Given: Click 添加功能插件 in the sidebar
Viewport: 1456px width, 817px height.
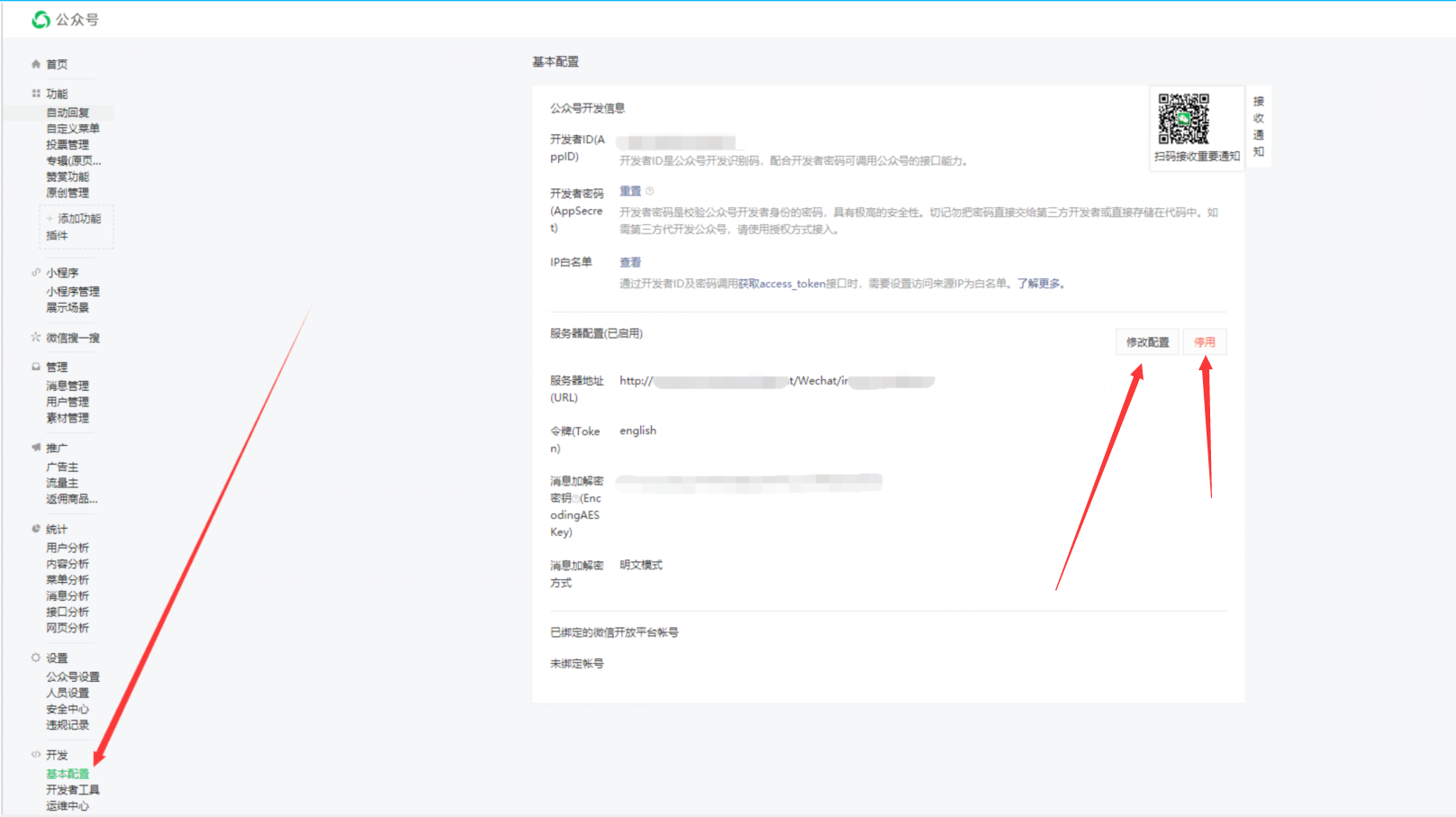Looking at the screenshot, I should pyautogui.click(x=77, y=227).
